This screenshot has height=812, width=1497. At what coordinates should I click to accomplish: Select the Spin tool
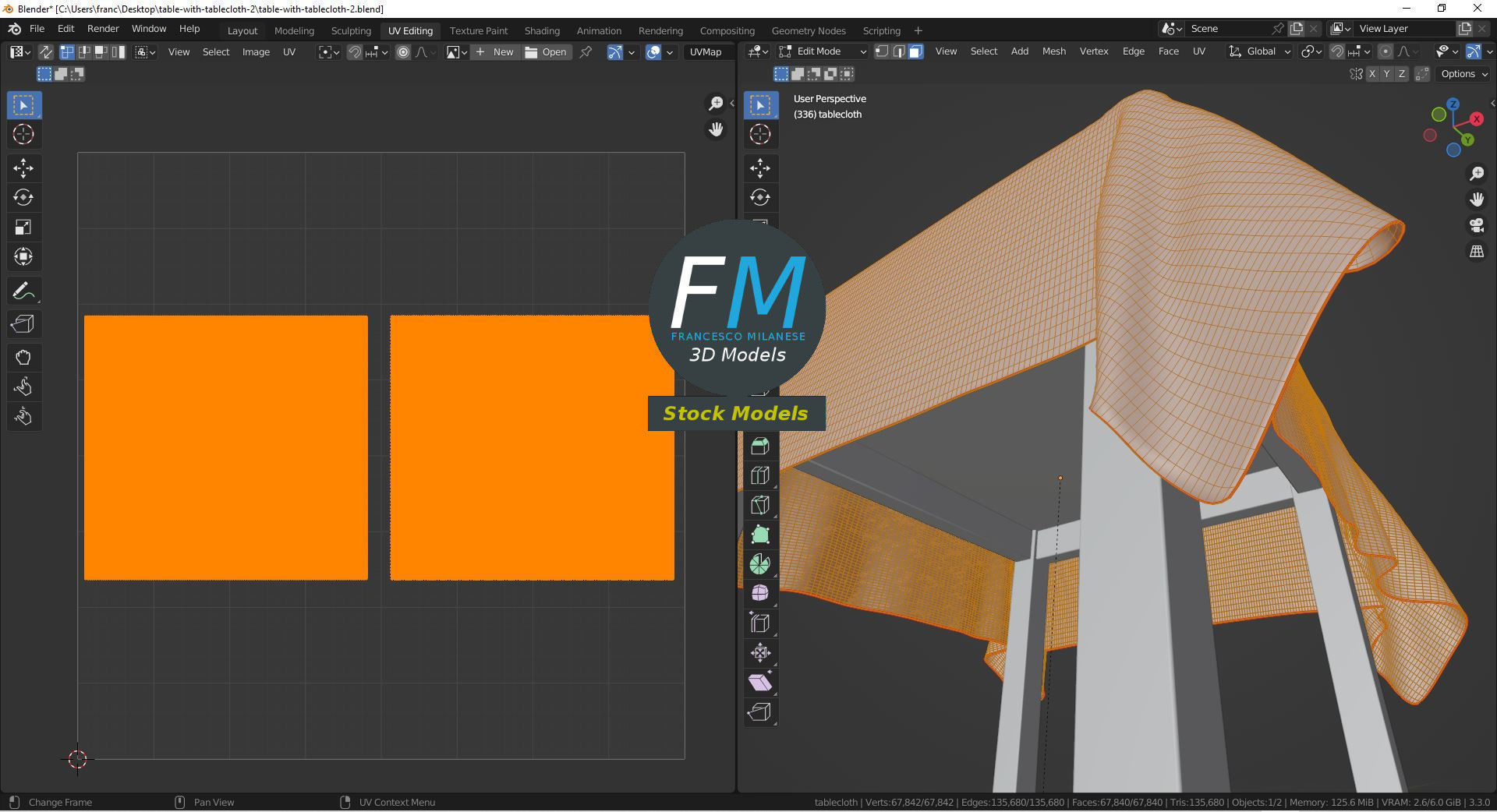760,564
